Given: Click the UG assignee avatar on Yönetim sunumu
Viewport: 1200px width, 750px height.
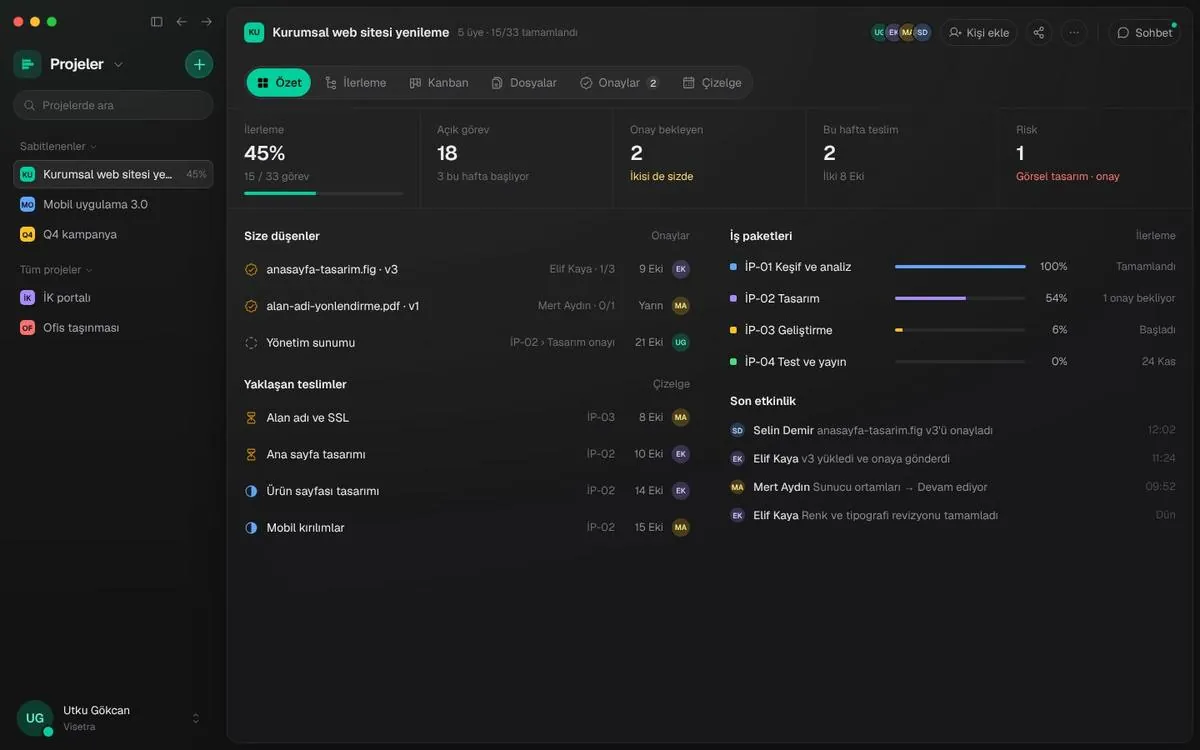Looking at the screenshot, I should (x=681, y=342).
